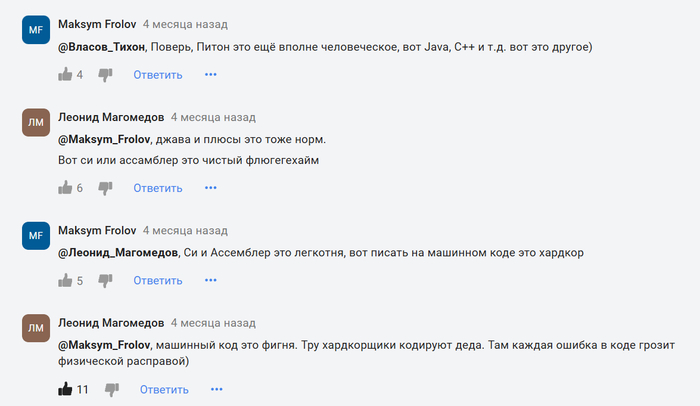This screenshot has width=700, height=406.
Task: Like the comment about кодируют деда
Action: coord(66,389)
